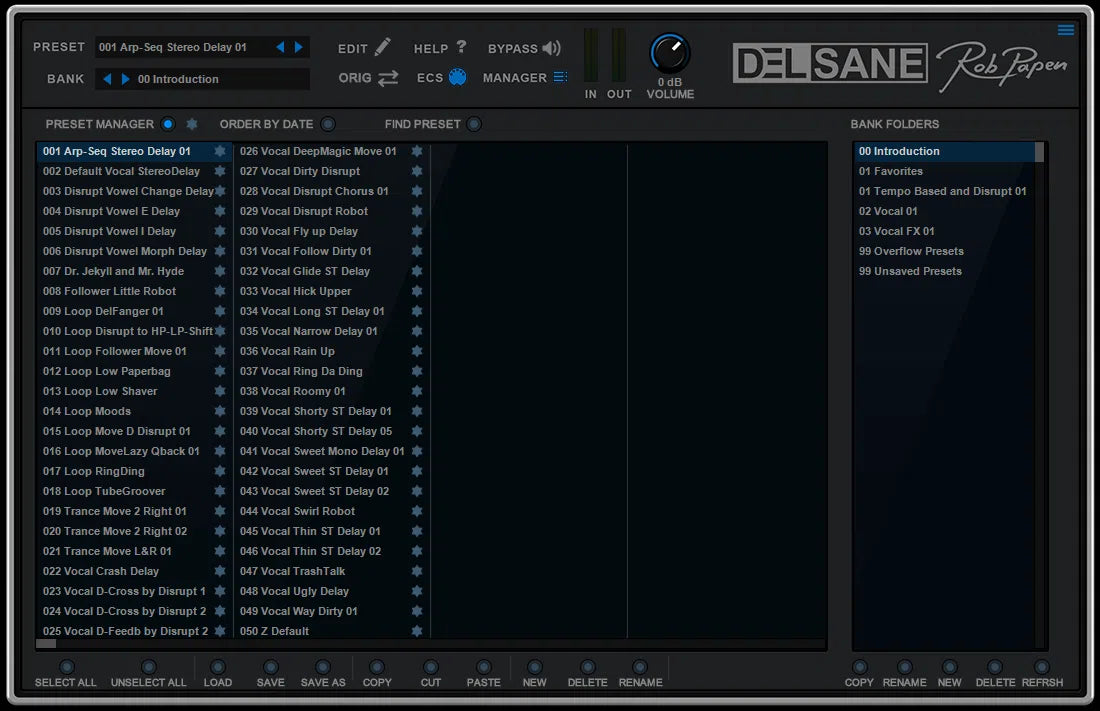The height and width of the screenshot is (711, 1100).
Task: Open the hamburger menu in the top-right corner
Action: 1066,30
